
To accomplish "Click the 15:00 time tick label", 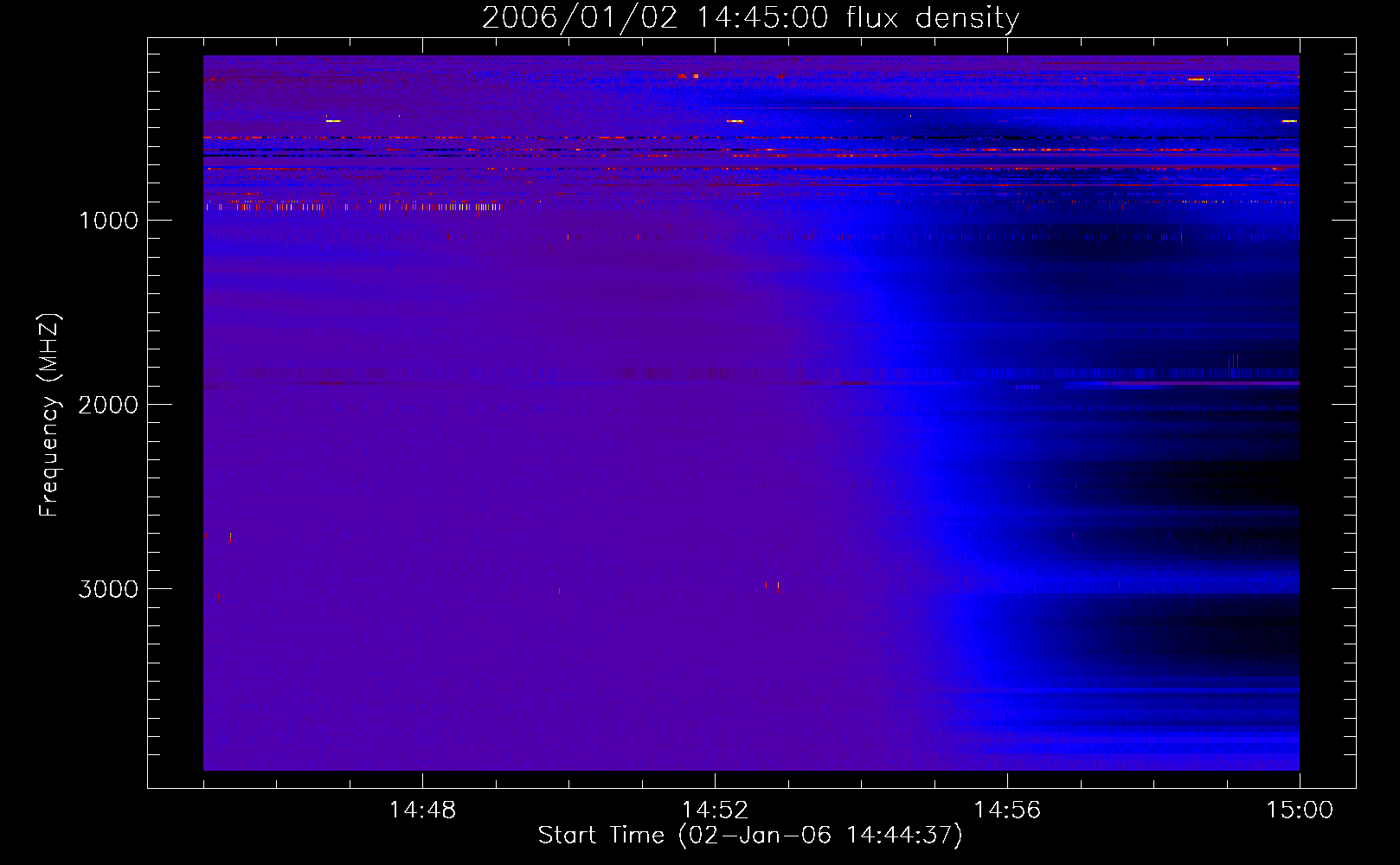I will (x=1300, y=811).
